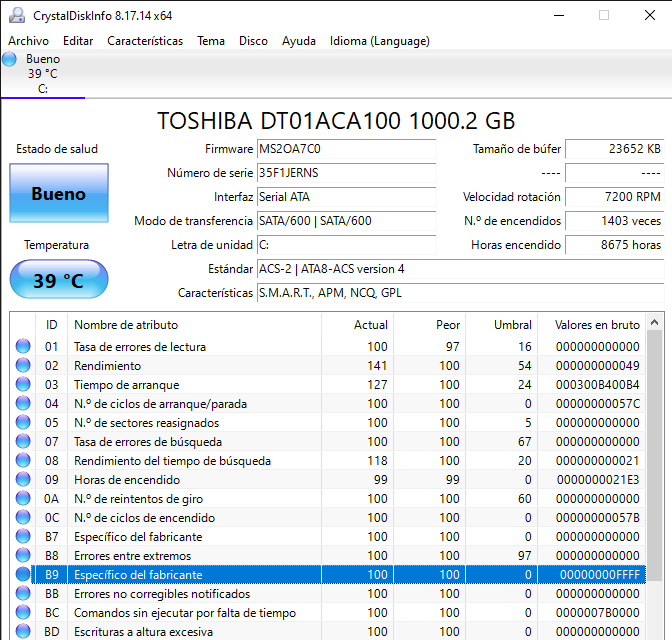Click status orb for Horas de encendido row

(23, 480)
